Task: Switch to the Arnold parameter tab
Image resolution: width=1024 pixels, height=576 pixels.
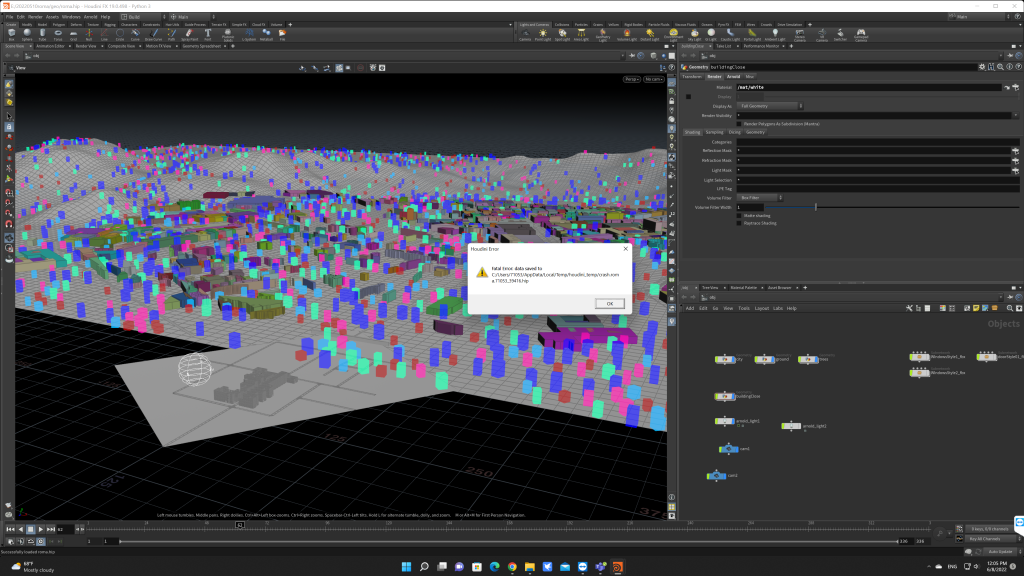Action: 733,76
